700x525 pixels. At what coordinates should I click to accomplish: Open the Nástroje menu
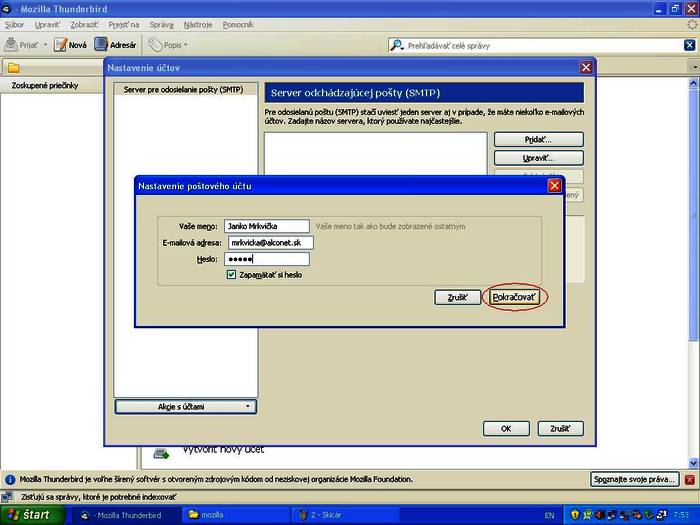tap(198, 25)
